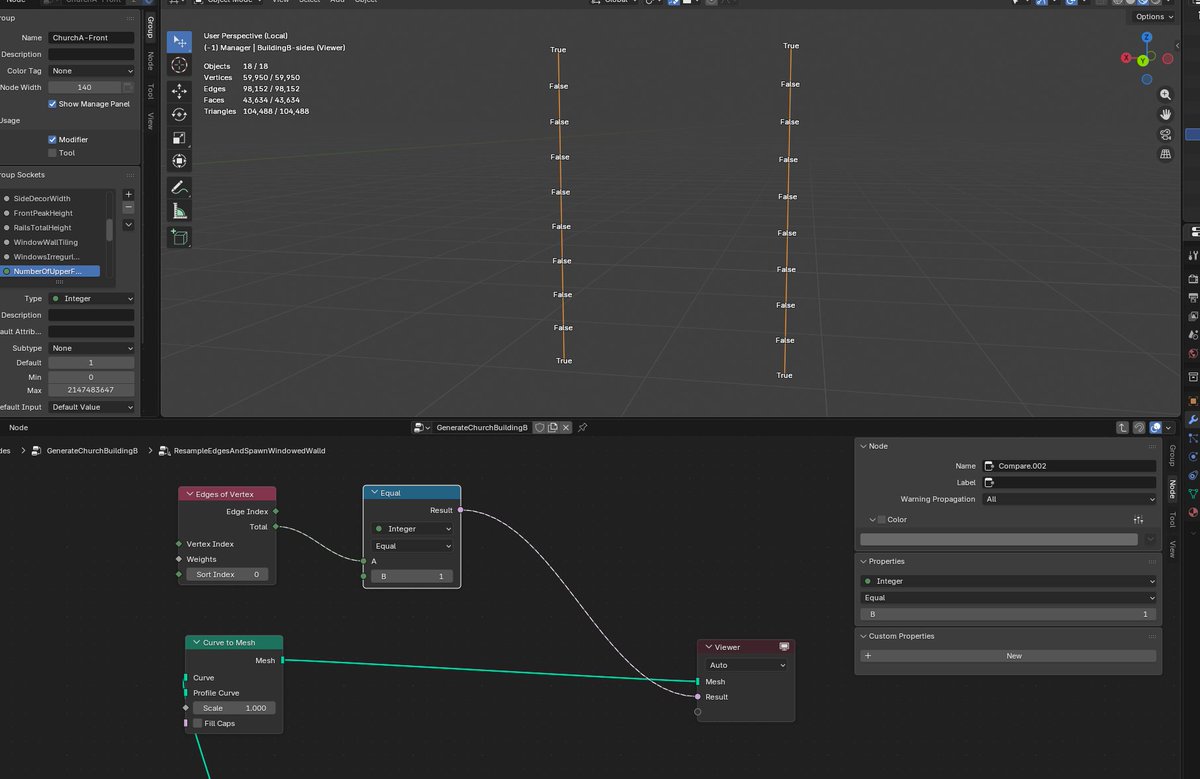The image size is (1200, 779).
Task: Open the Node menu in node editor header
Action: [19, 427]
